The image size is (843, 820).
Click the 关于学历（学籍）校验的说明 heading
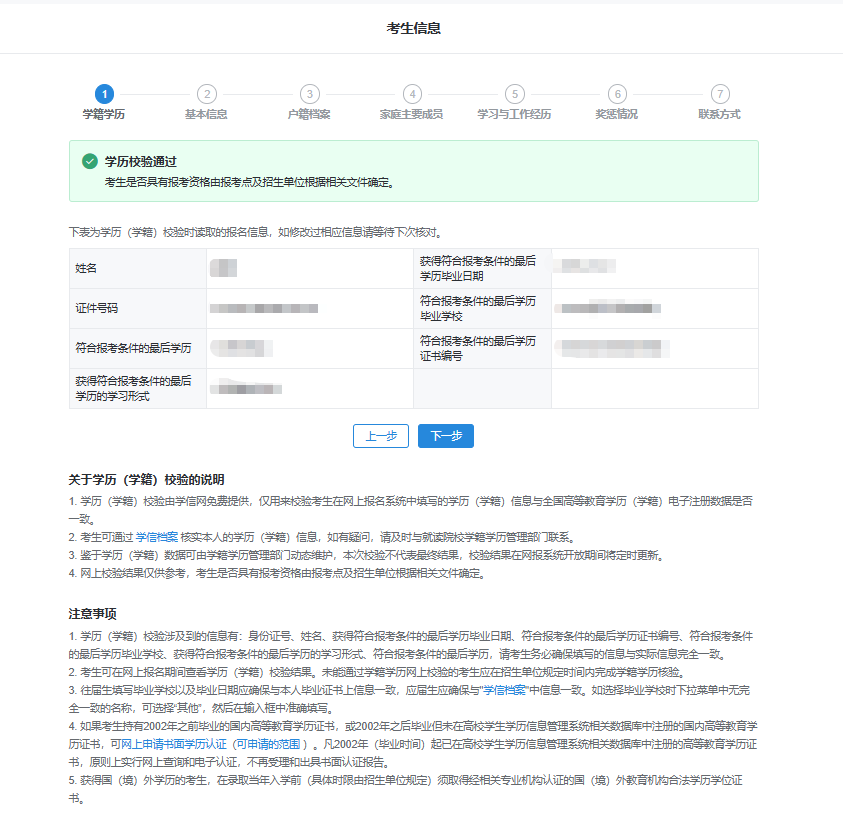[146, 480]
